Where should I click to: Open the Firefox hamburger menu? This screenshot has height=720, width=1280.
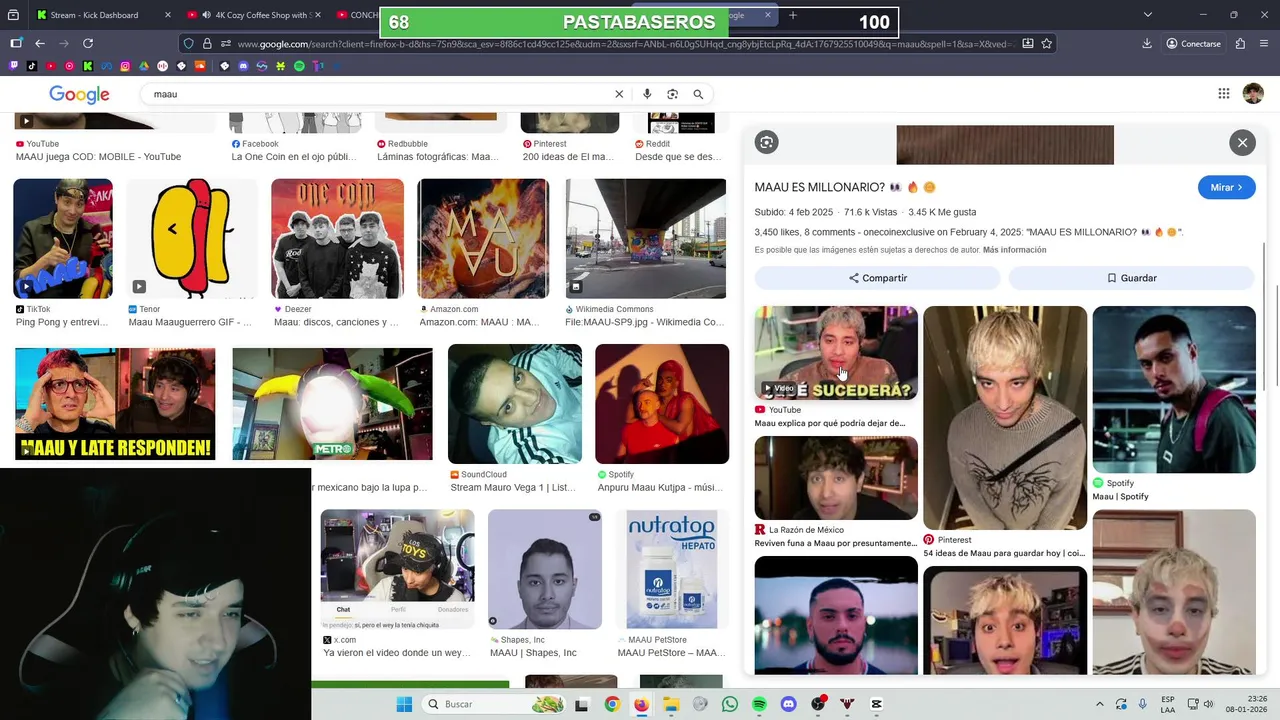(1265, 44)
